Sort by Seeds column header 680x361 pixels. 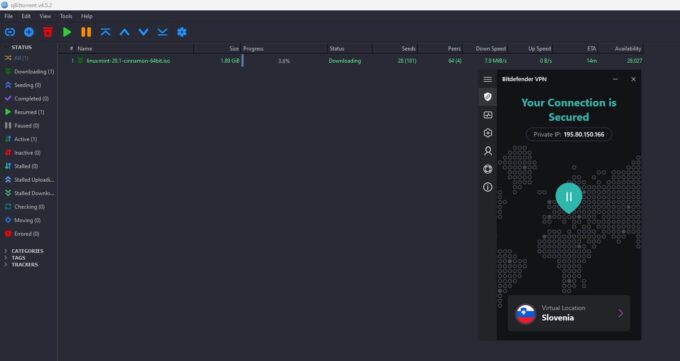tap(395, 49)
